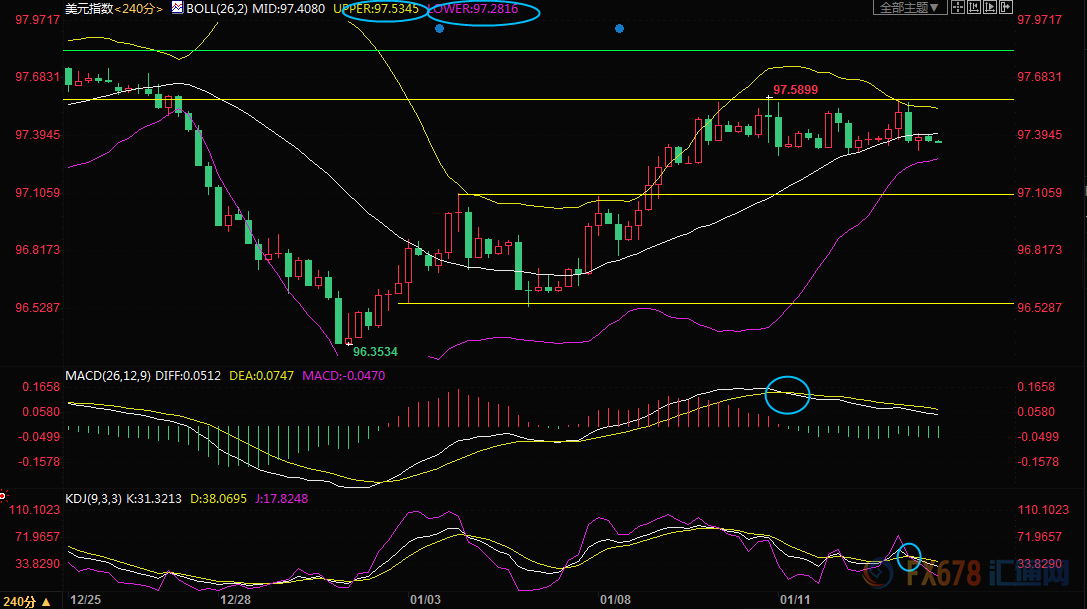The image size is (1087, 609).
Task: Click the left blue dot marker near chart top
Action: coord(440,29)
